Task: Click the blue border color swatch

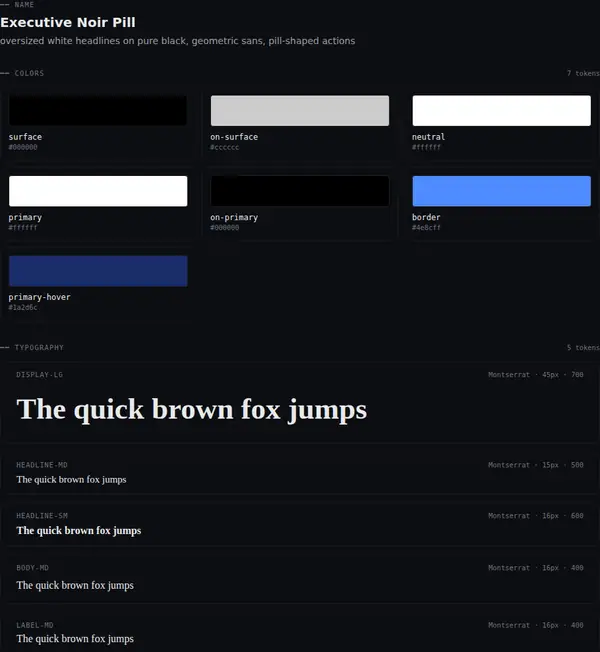Action: click(x=501, y=191)
